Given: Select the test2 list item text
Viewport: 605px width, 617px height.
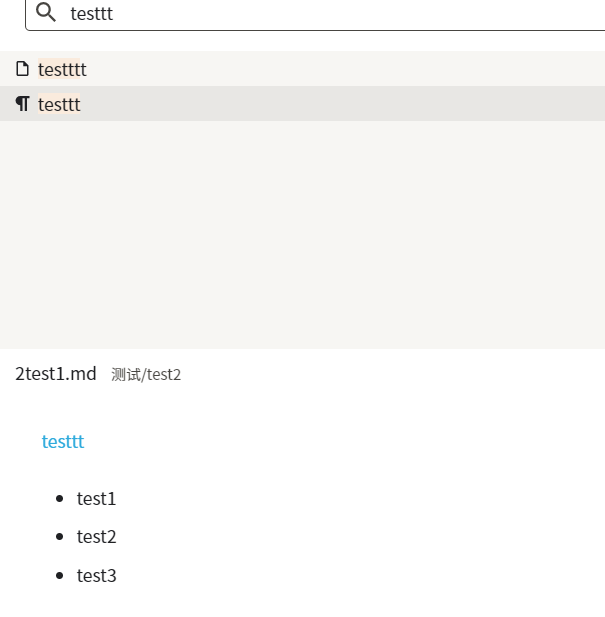Looking at the screenshot, I should (x=97, y=537).
